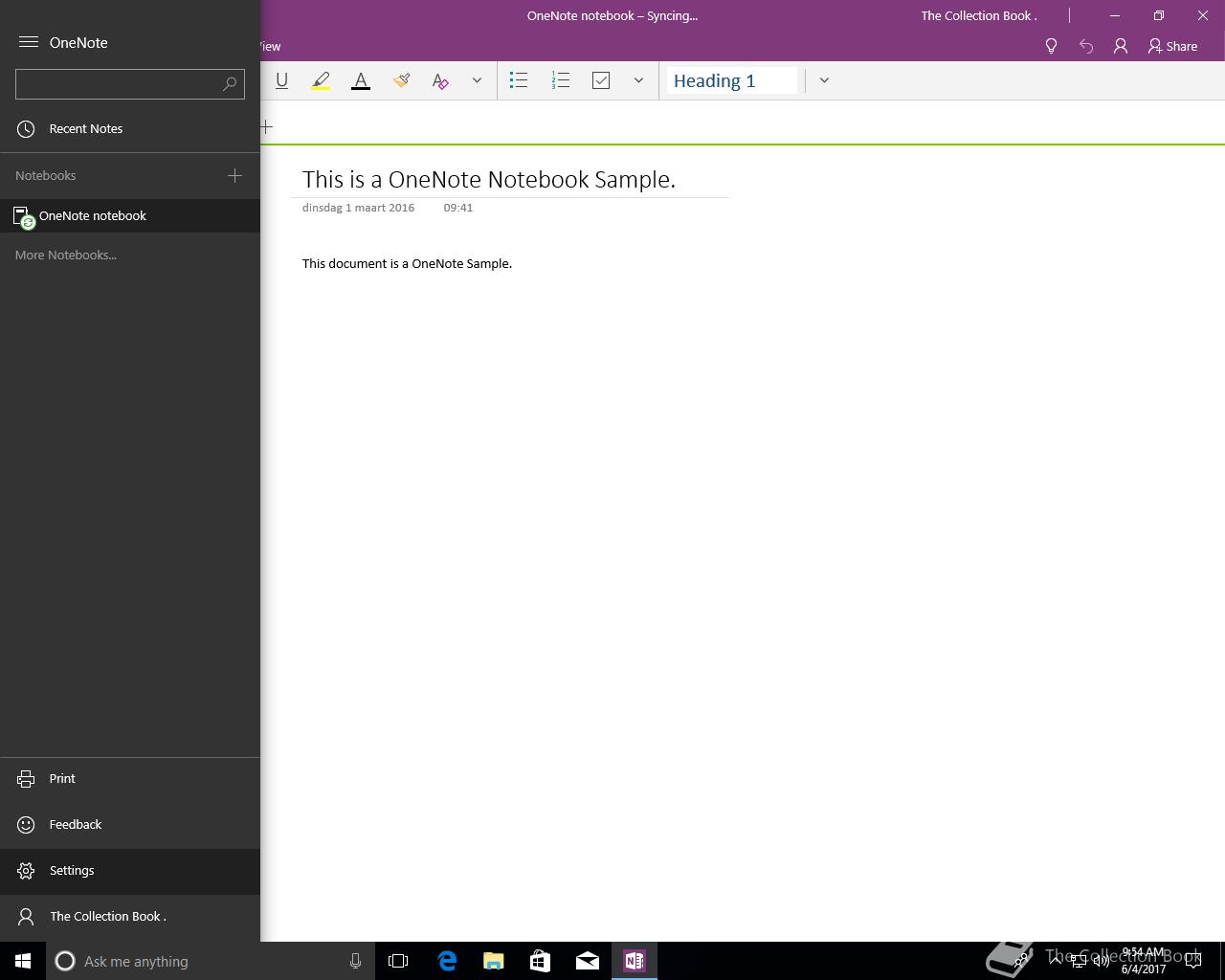Open Task View on the taskbar
Screen dimensions: 1225x980
click(x=398, y=961)
